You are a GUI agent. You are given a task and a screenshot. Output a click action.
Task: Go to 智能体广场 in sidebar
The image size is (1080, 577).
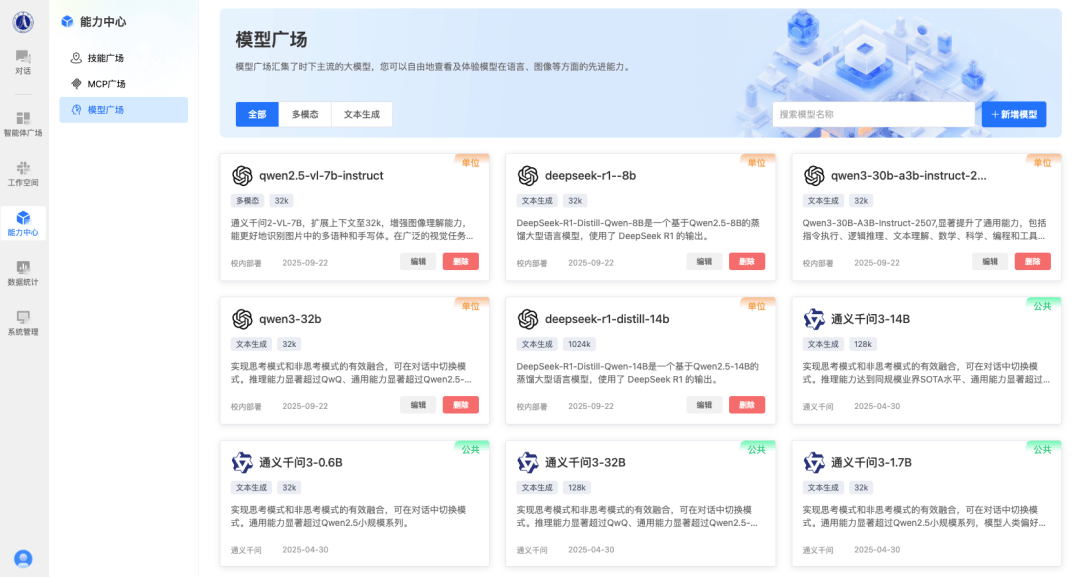[23, 122]
